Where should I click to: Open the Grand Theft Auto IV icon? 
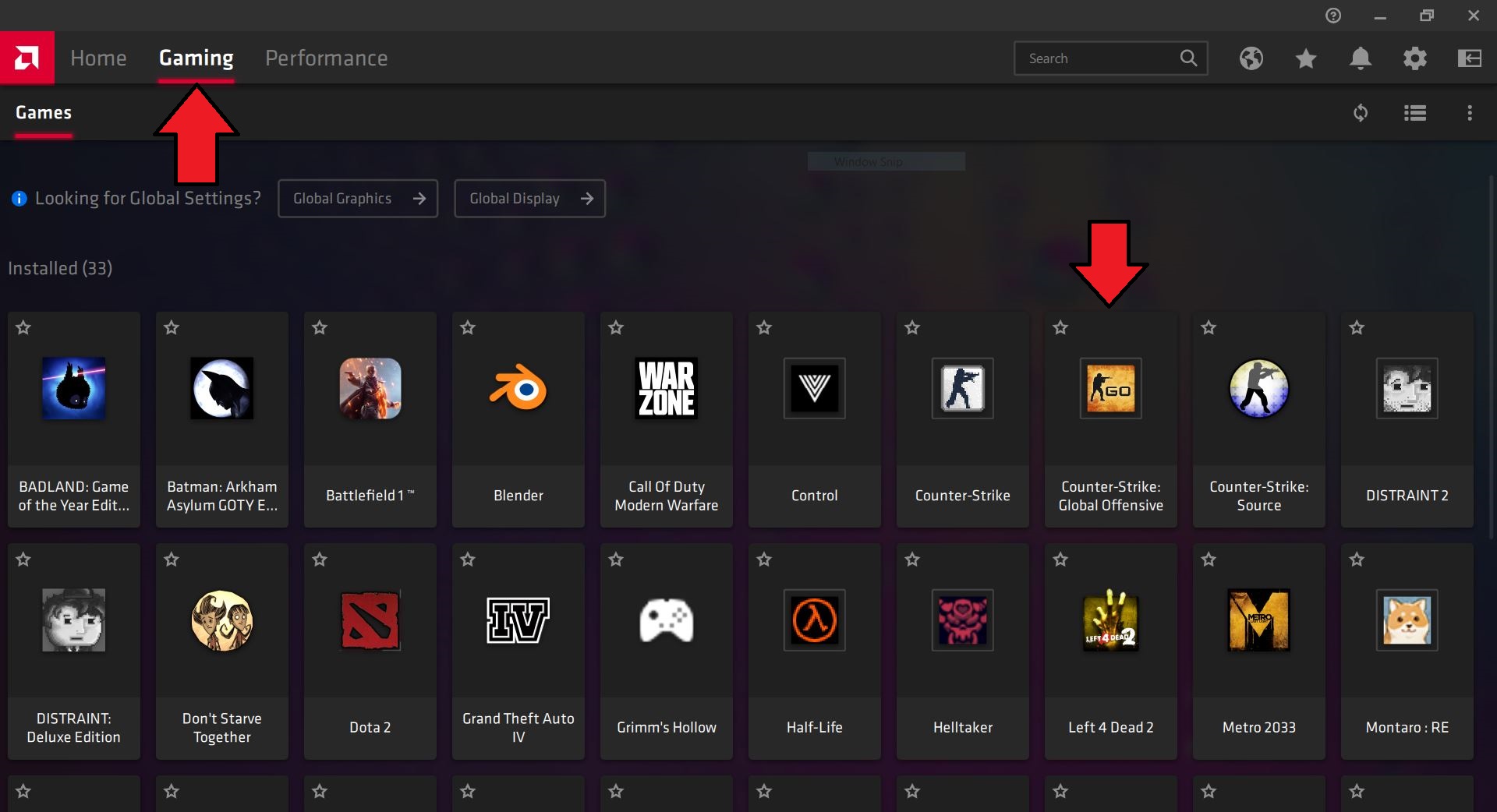point(518,620)
